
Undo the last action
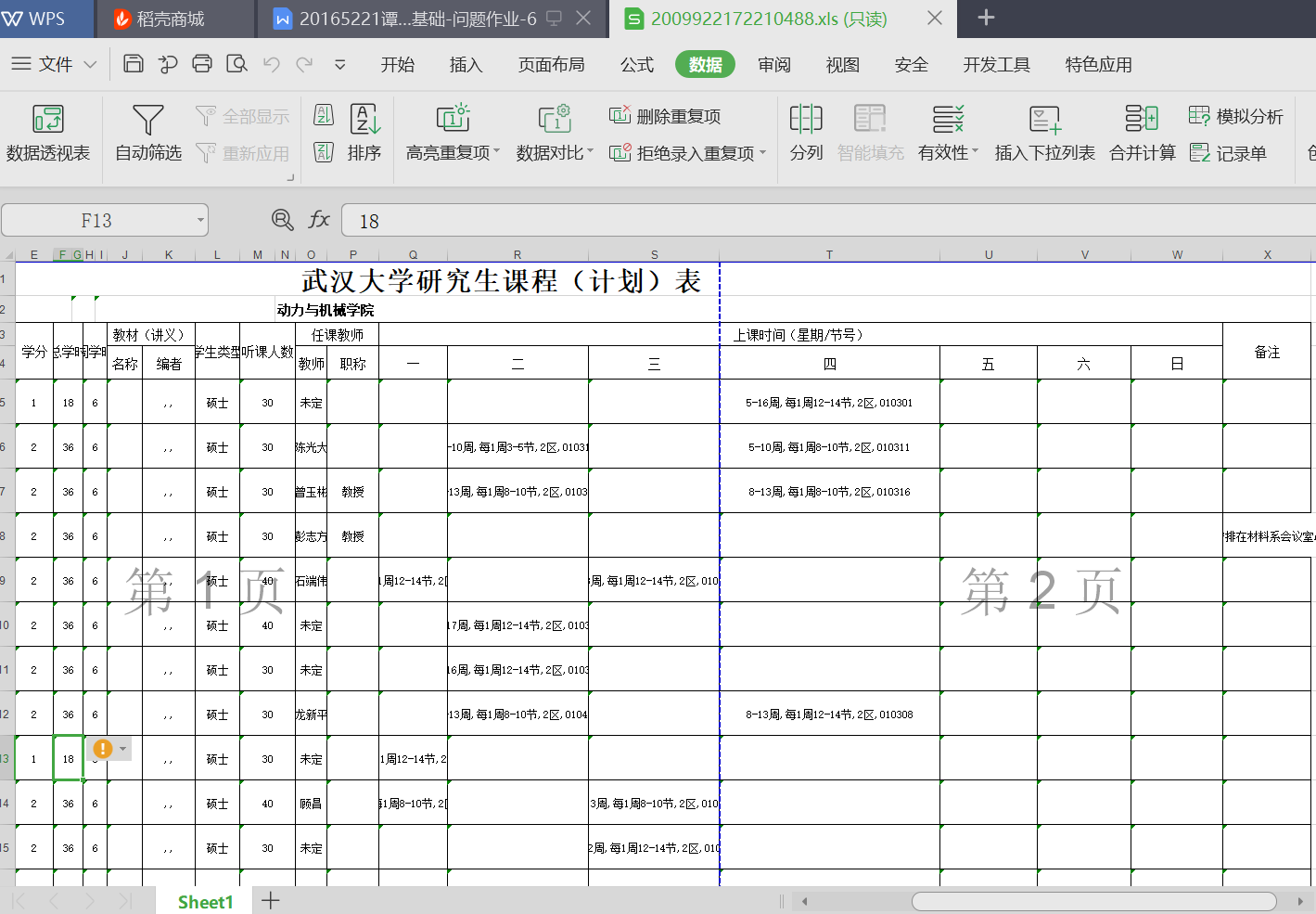point(272,64)
